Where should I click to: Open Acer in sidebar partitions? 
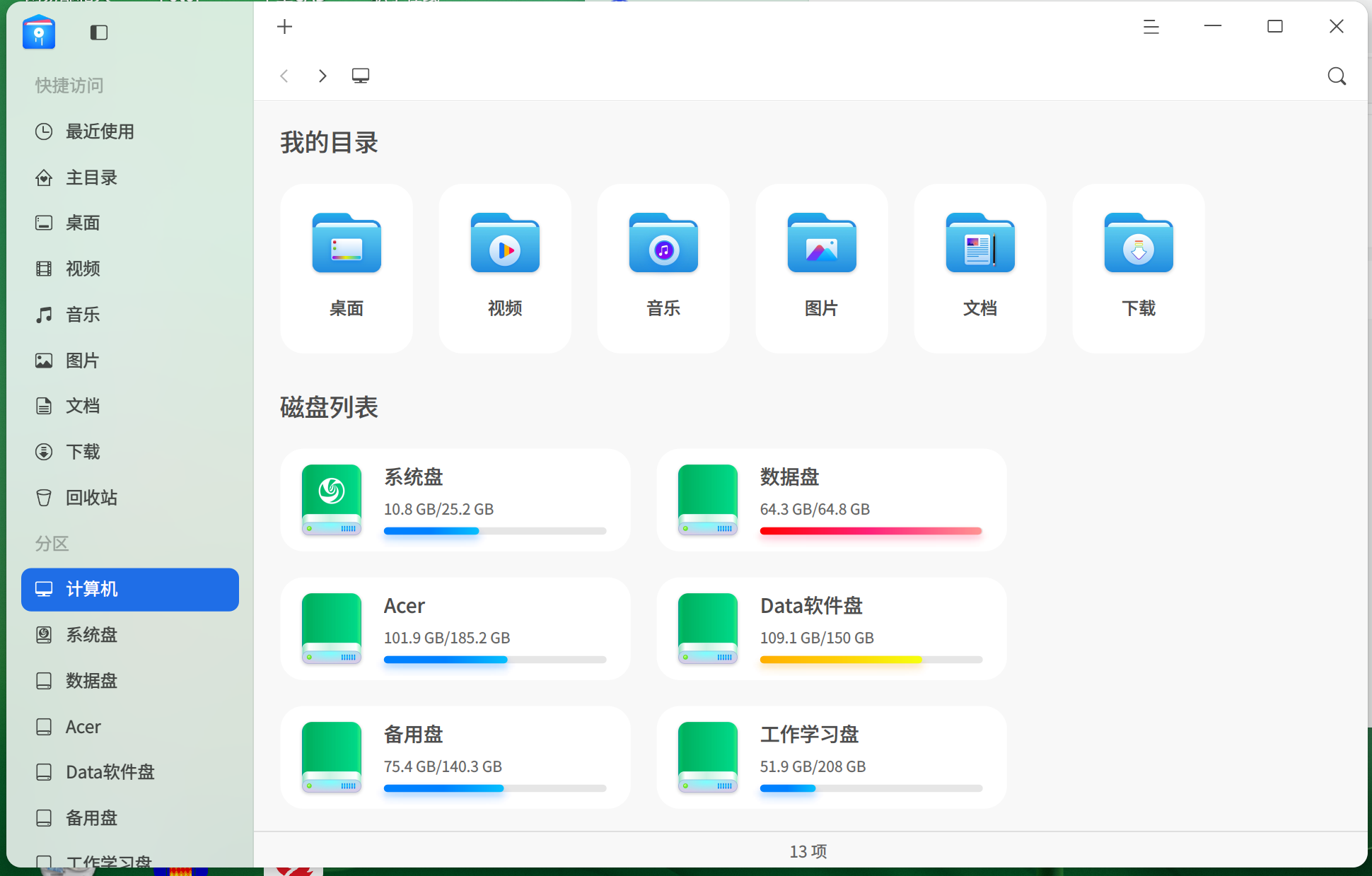[130, 727]
